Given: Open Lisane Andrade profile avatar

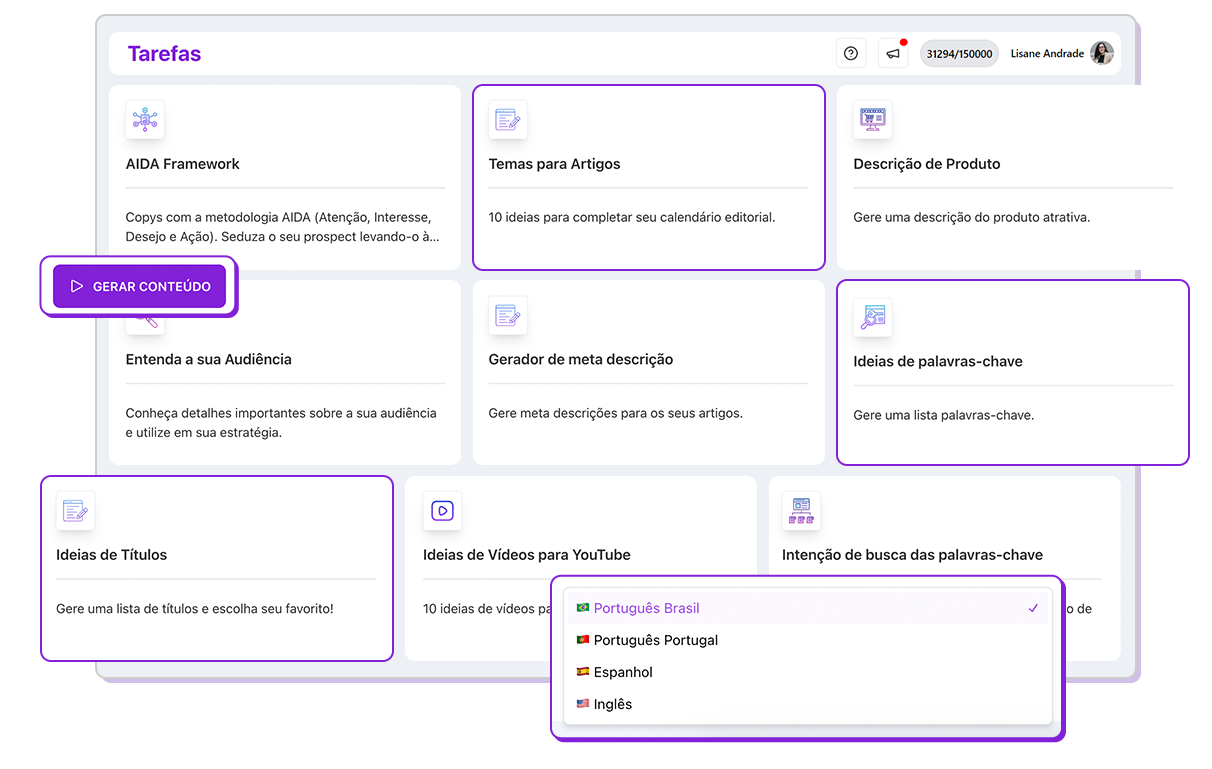Looking at the screenshot, I should point(1101,54).
